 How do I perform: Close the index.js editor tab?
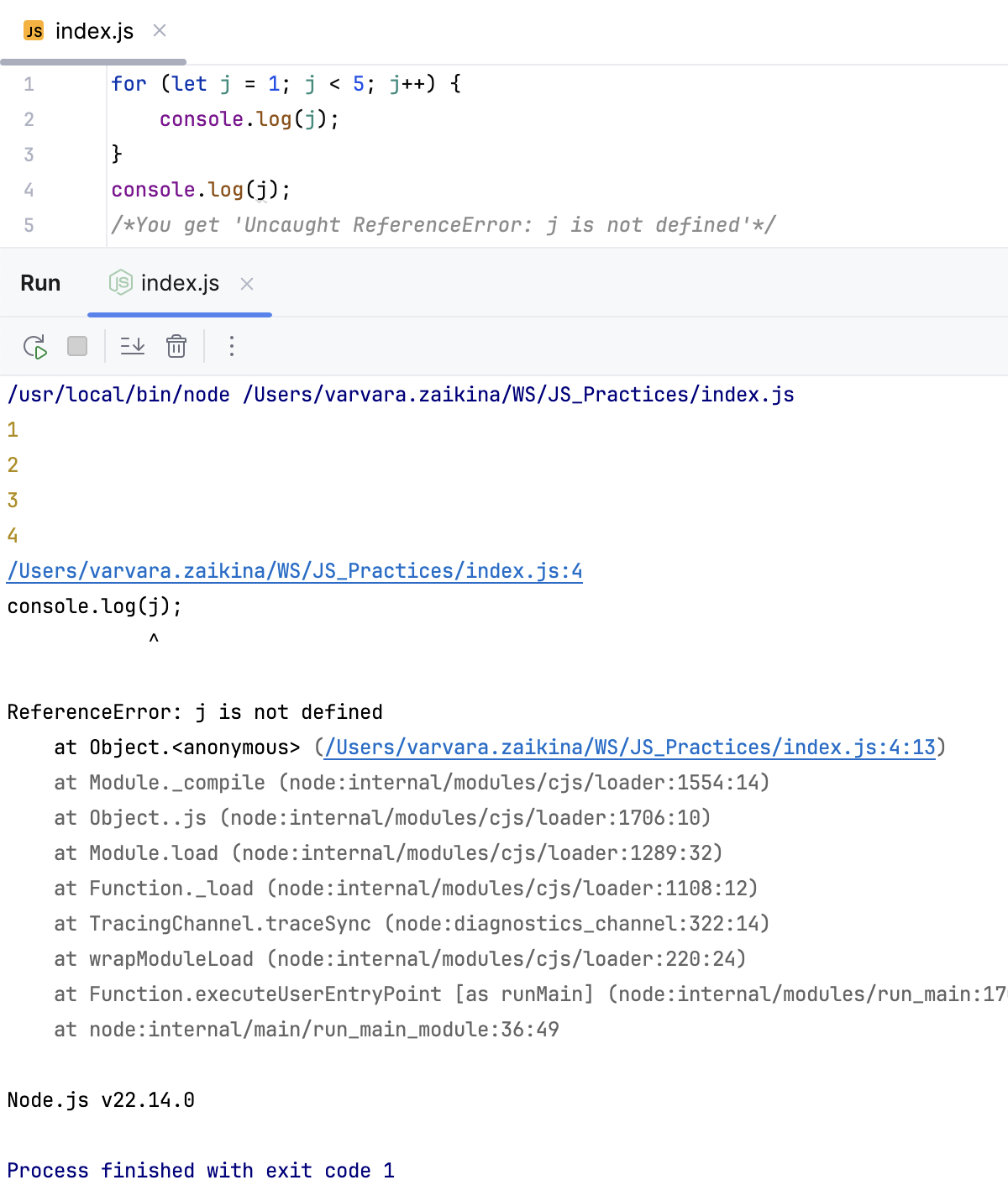(x=158, y=30)
